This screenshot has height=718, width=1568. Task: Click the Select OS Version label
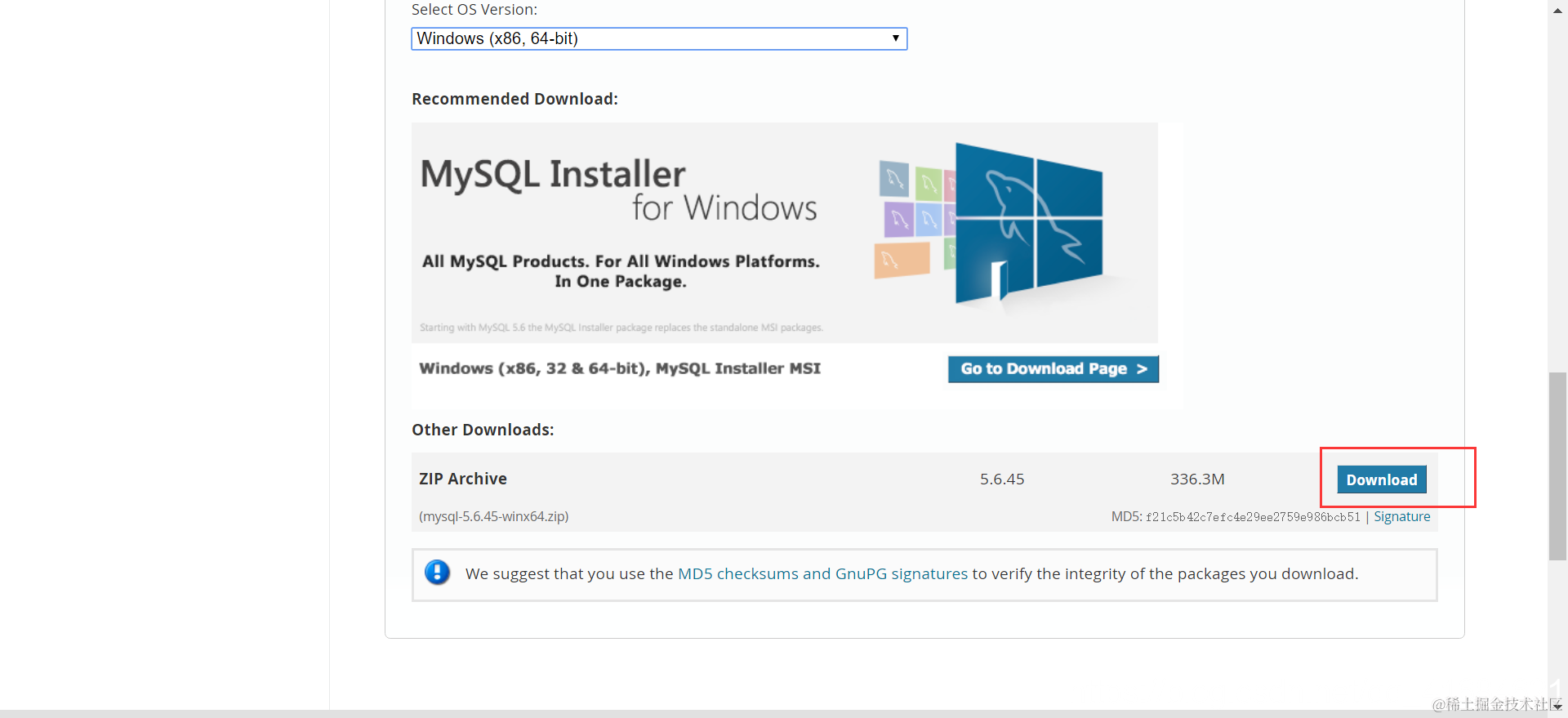pyautogui.click(x=474, y=10)
